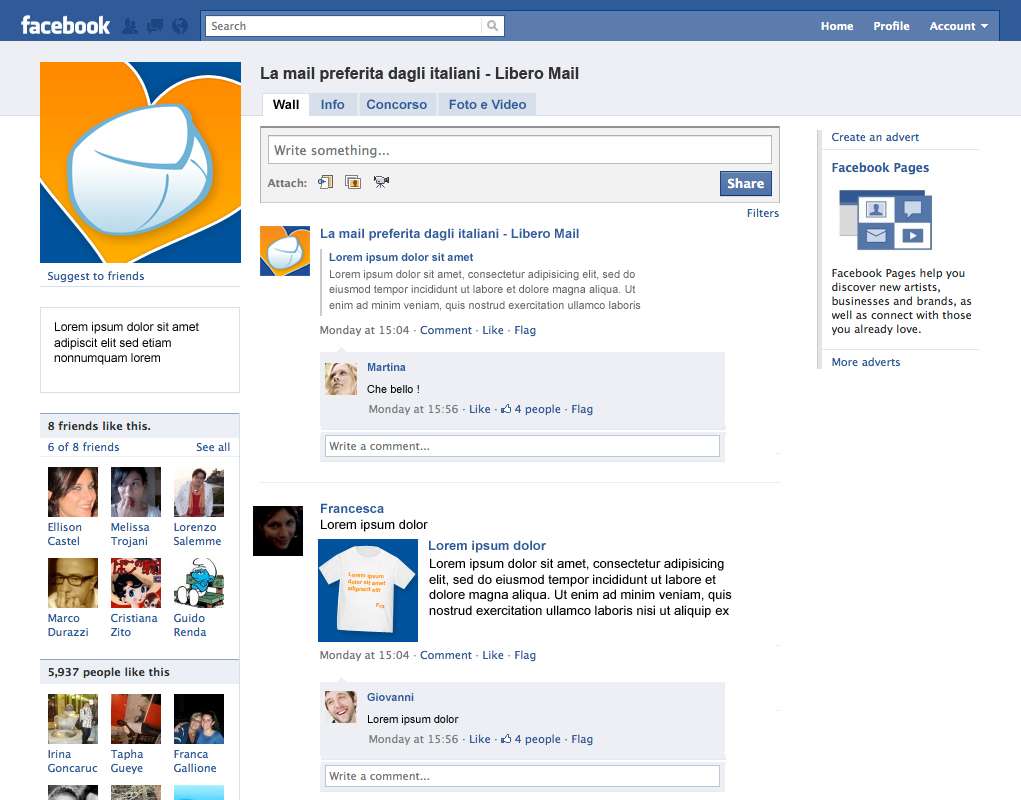1021x800 pixels.
Task: Open the Filters option for the wall
Action: (762, 213)
